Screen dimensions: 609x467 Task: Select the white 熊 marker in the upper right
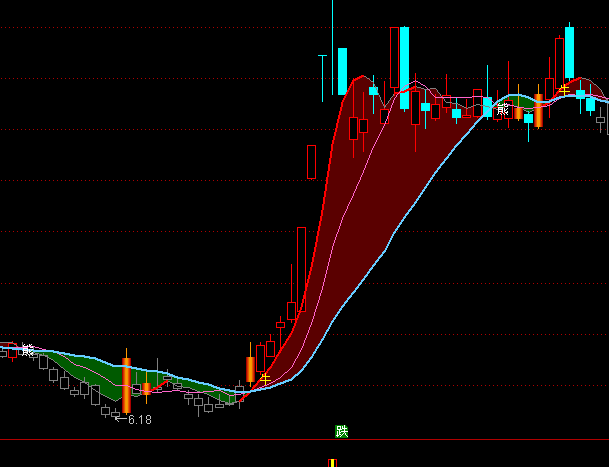click(502, 110)
